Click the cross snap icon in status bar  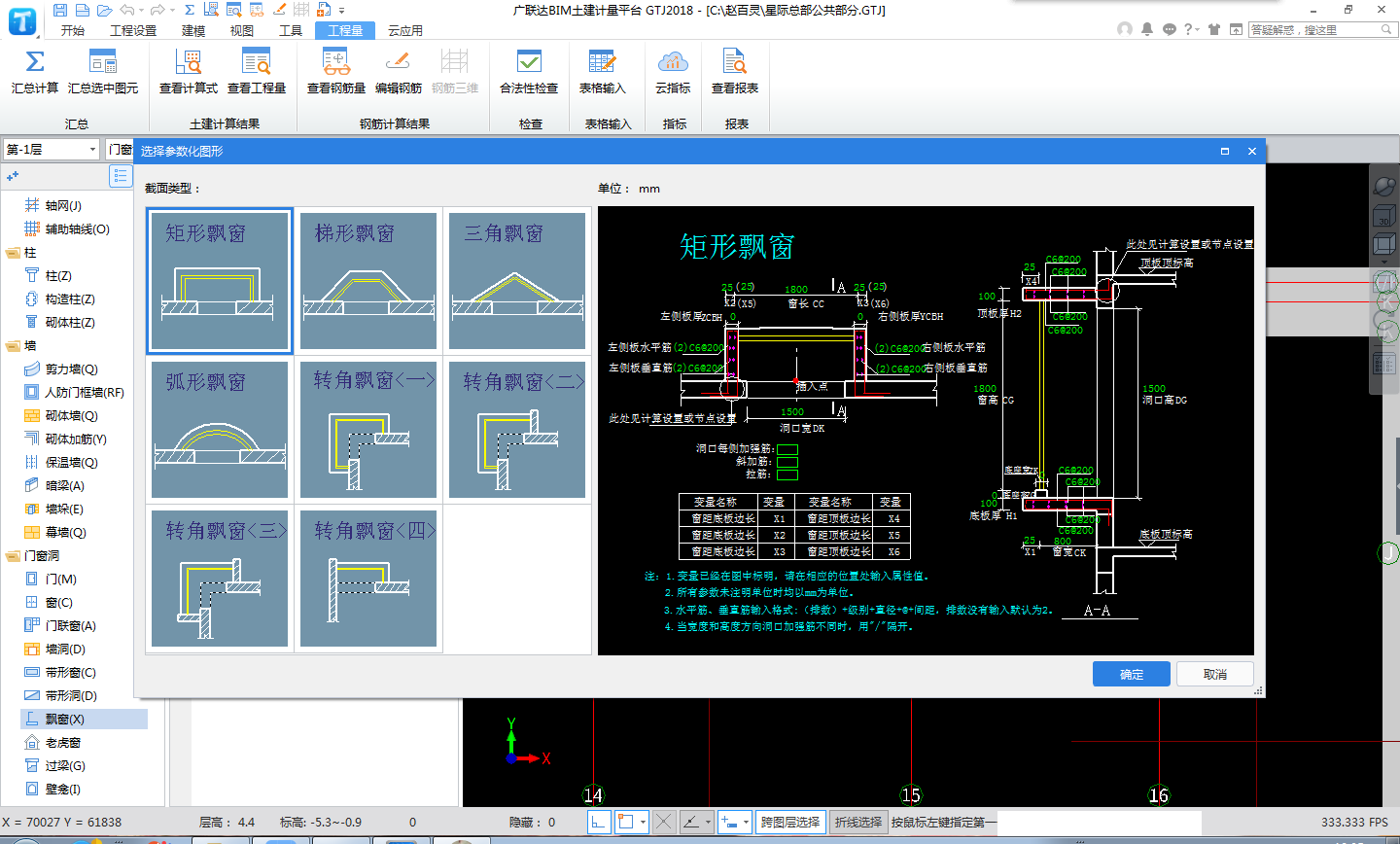tap(664, 822)
